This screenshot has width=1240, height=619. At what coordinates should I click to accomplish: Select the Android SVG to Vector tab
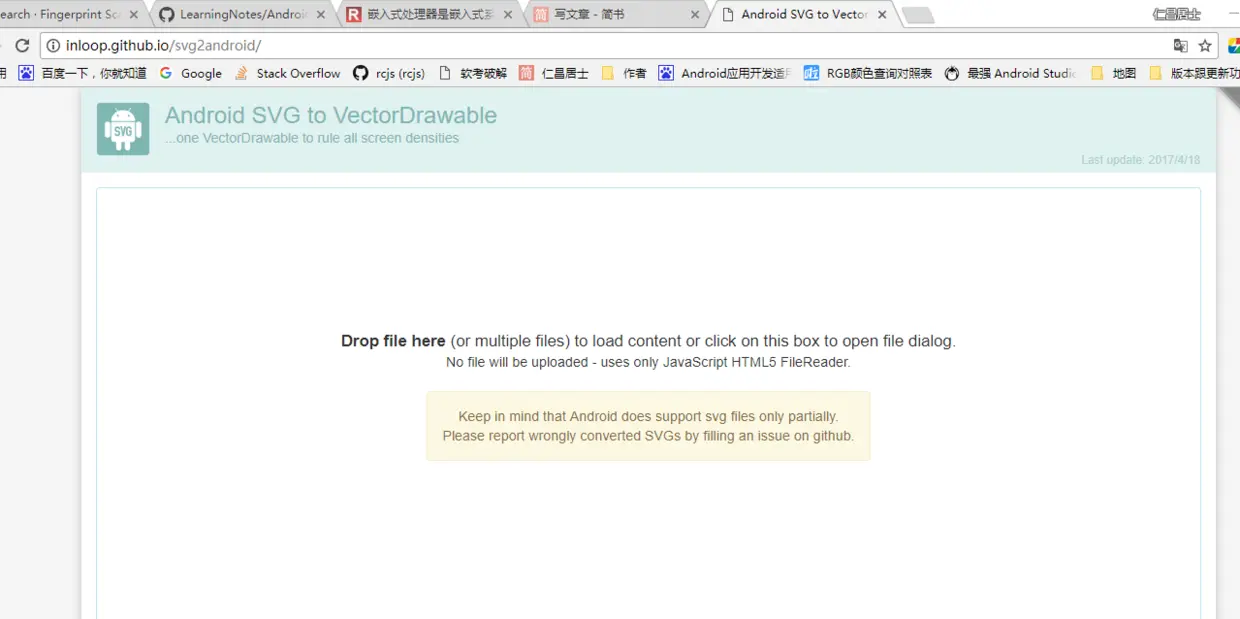(805, 15)
